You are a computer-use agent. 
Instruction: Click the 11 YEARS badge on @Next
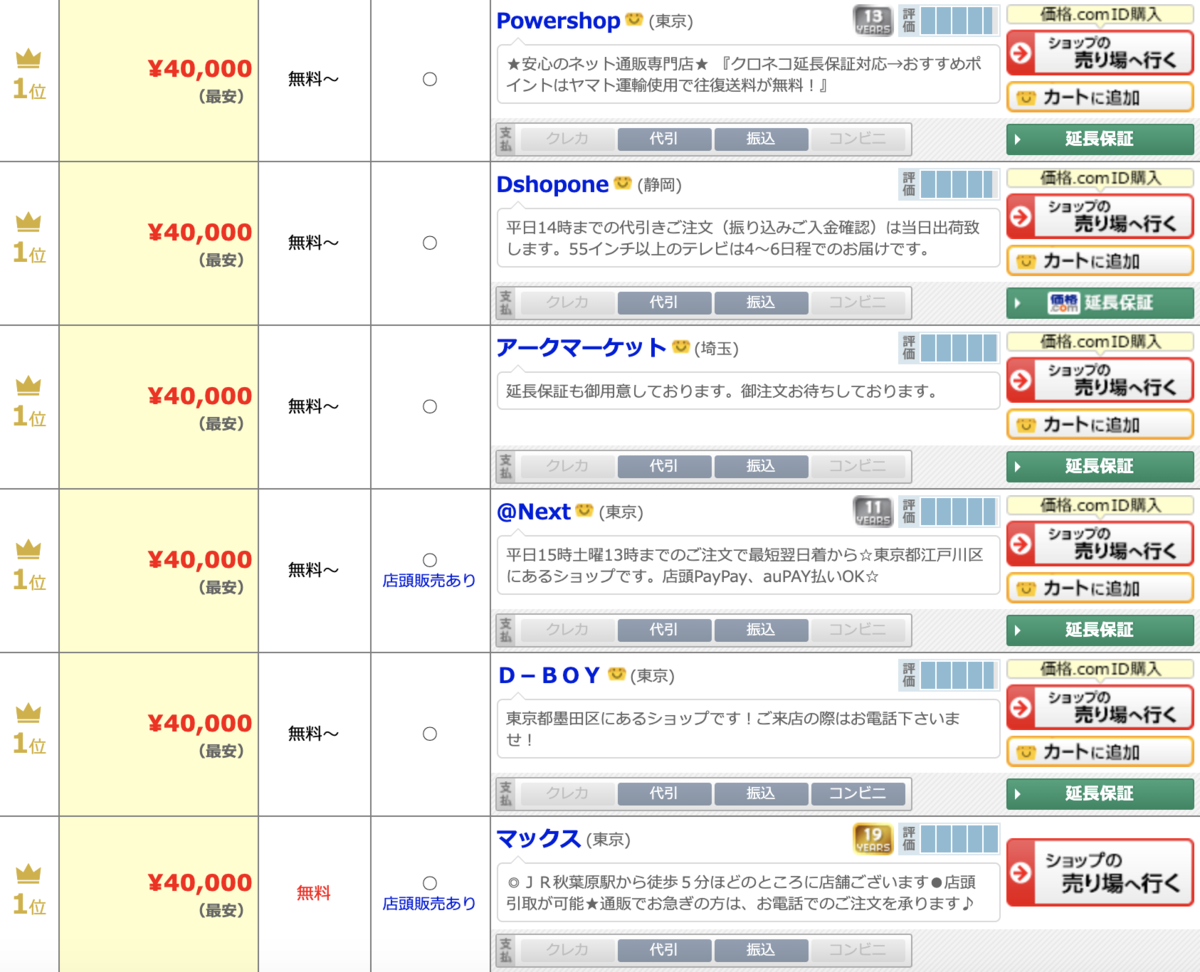pos(872,510)
